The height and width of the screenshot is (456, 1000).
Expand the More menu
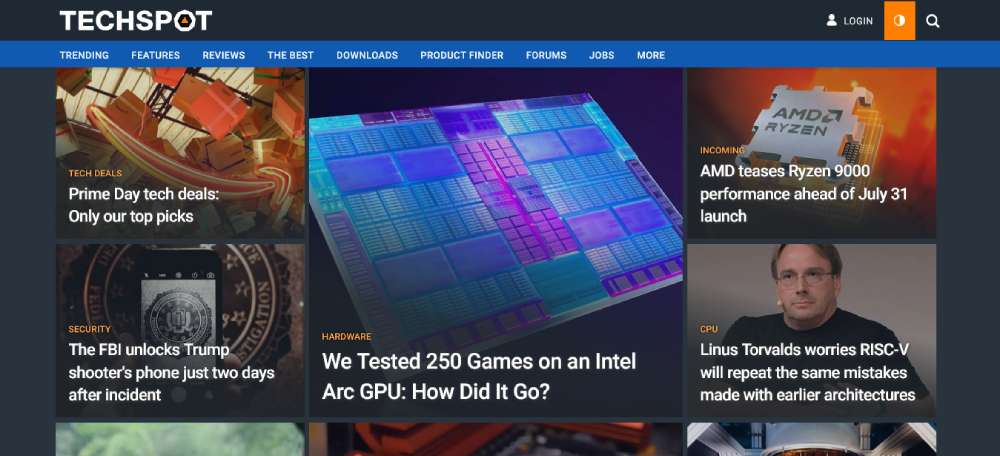coord(650,55)
